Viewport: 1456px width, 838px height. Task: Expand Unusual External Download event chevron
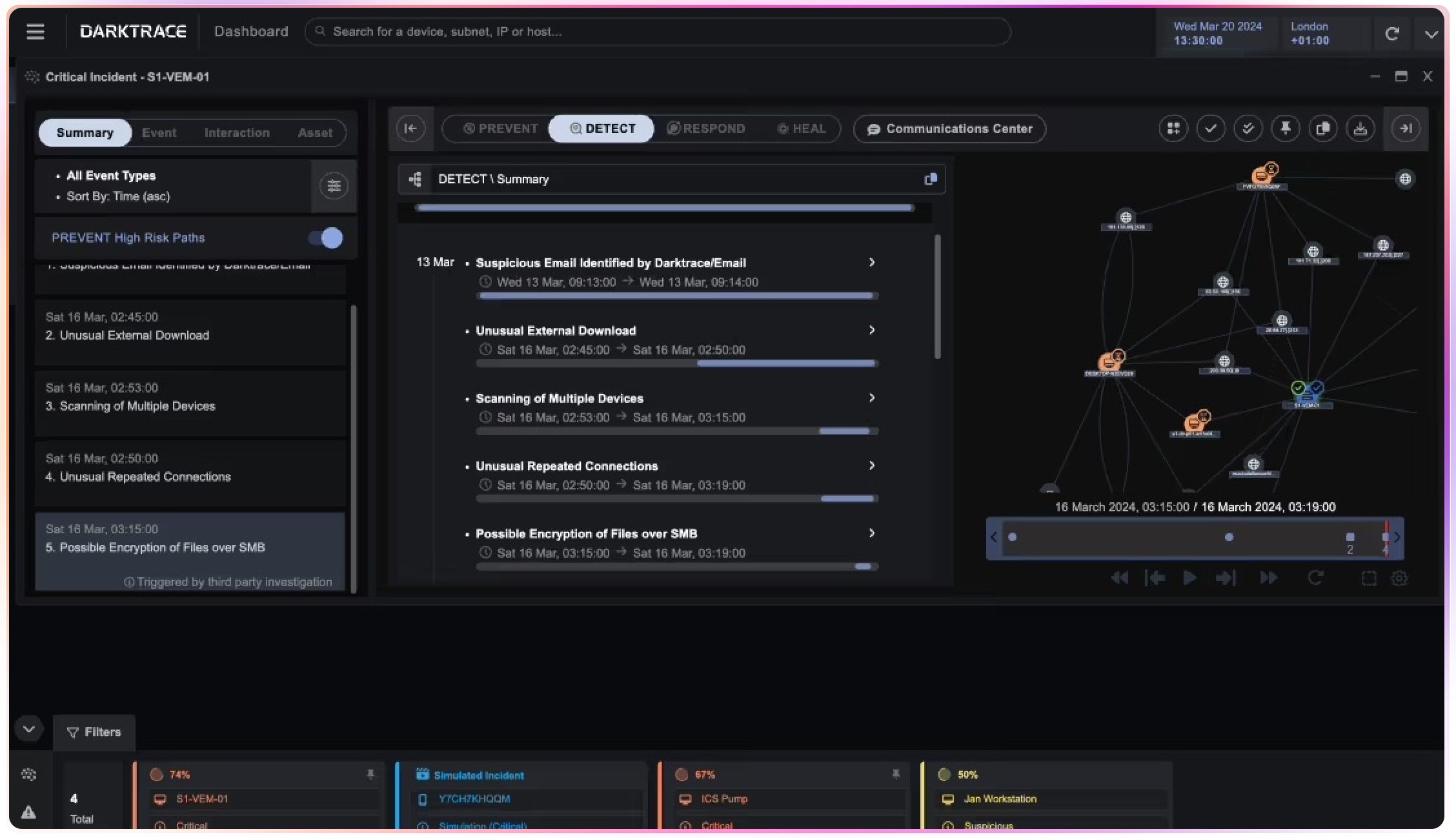pyautogui.click(x=871, y=330)
